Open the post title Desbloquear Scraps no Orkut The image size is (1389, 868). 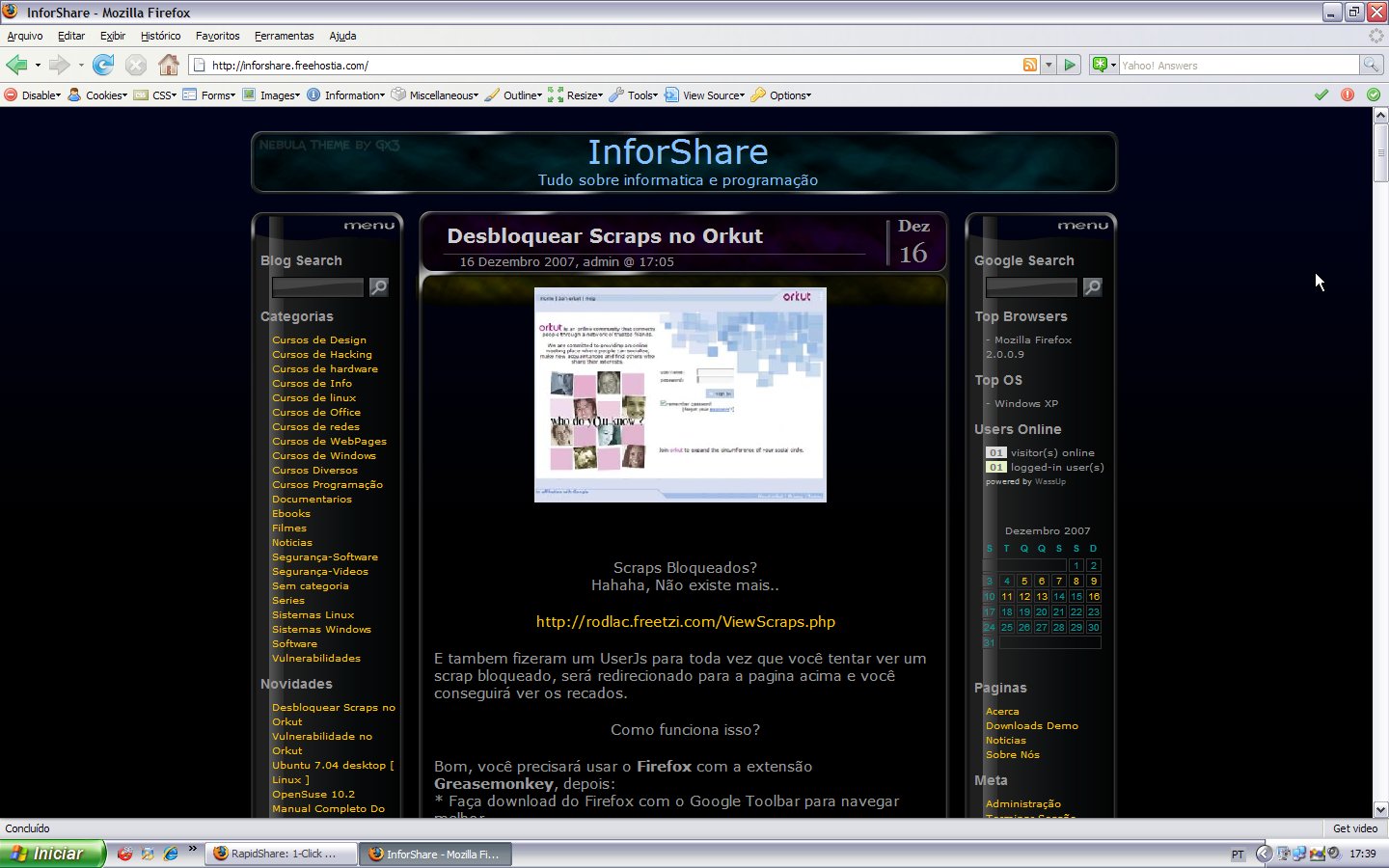coord(605,236)
